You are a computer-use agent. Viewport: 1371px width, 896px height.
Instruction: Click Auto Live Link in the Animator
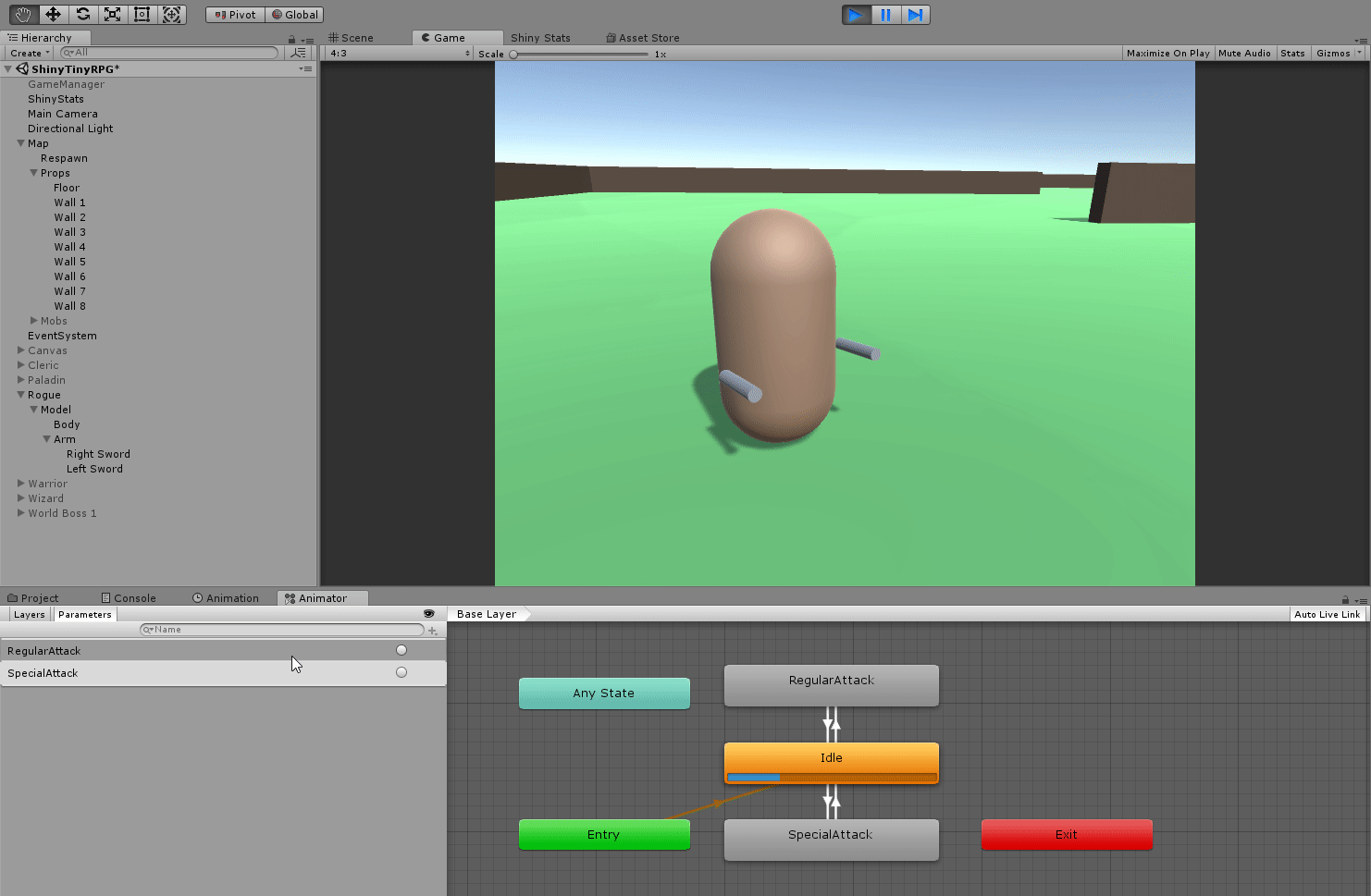click(x=1328, y=614)
